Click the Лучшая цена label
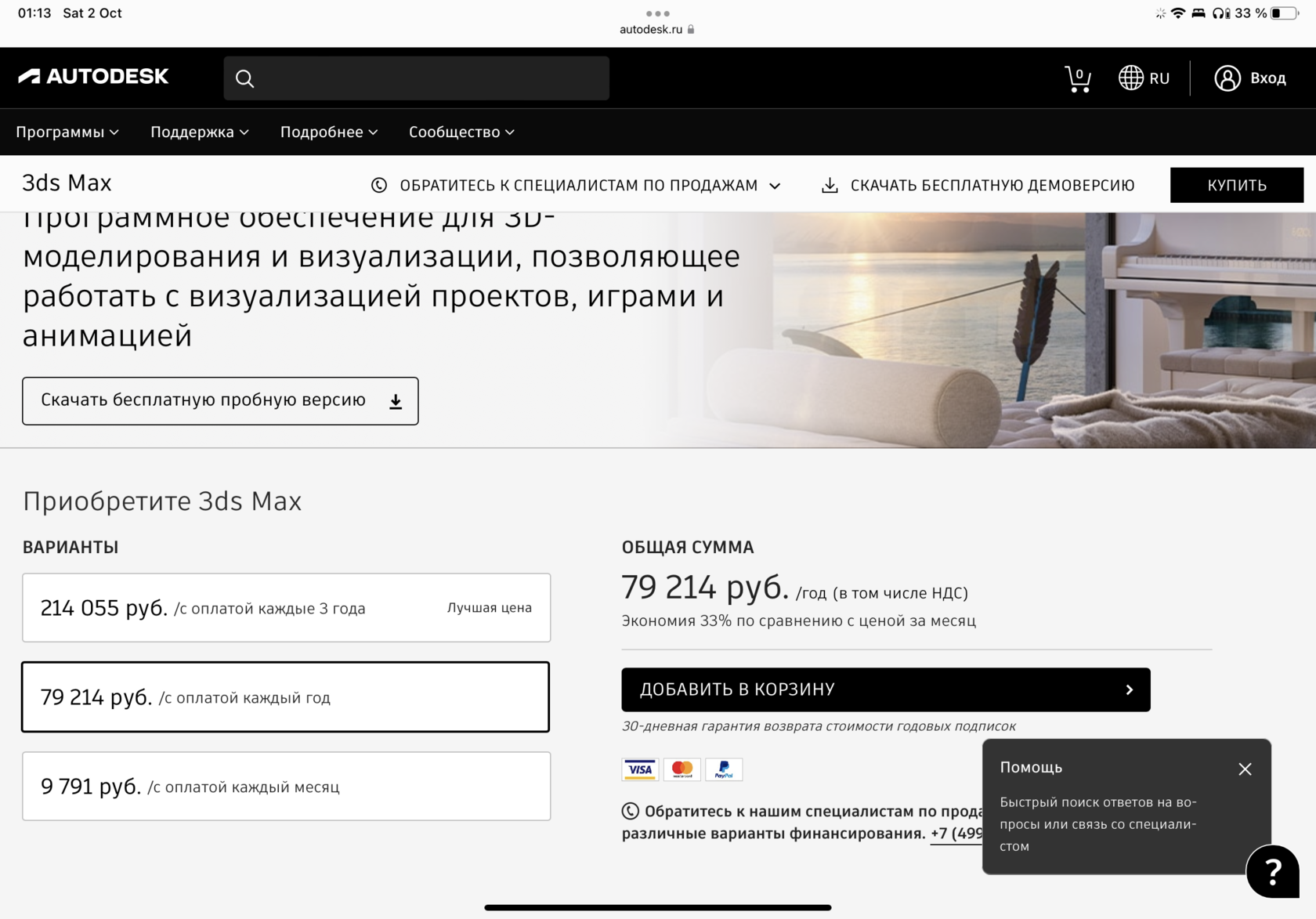Screen dimensions: 1316x919 (490, 608)
